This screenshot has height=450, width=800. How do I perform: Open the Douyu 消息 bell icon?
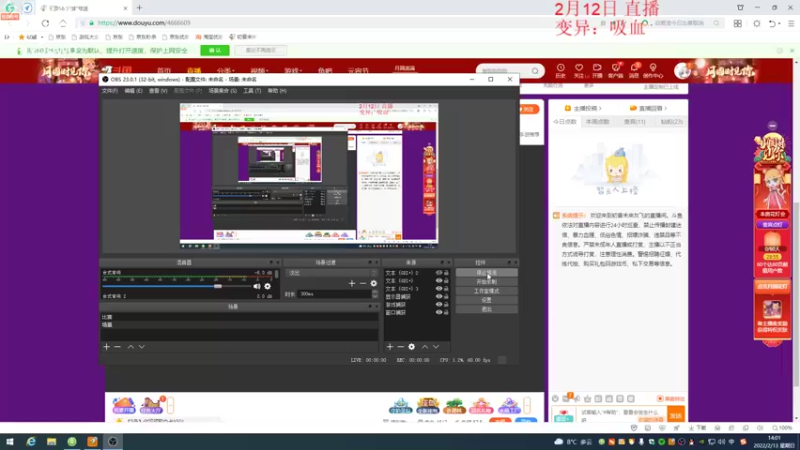coord(634,70)
